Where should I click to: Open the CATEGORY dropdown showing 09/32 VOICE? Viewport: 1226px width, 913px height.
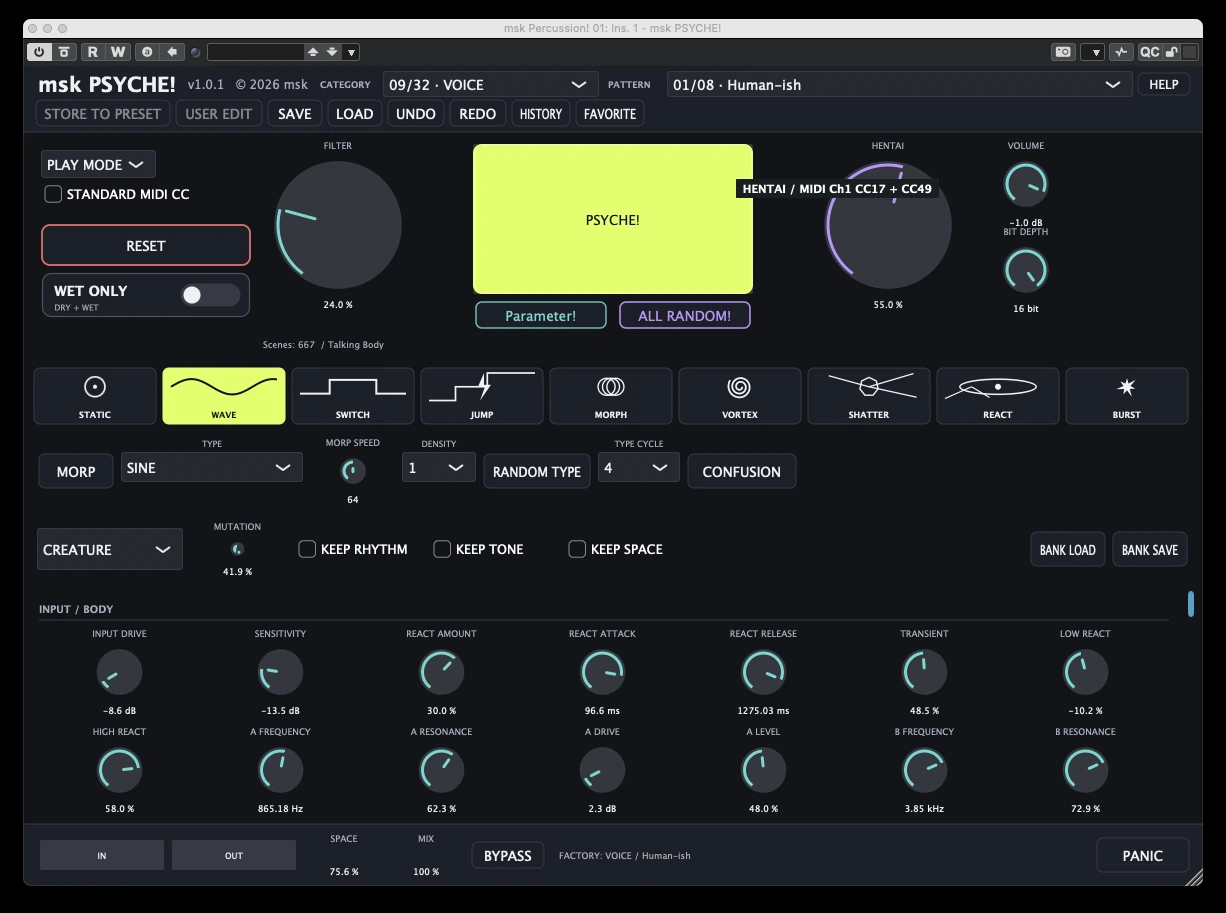coord(490,85)
